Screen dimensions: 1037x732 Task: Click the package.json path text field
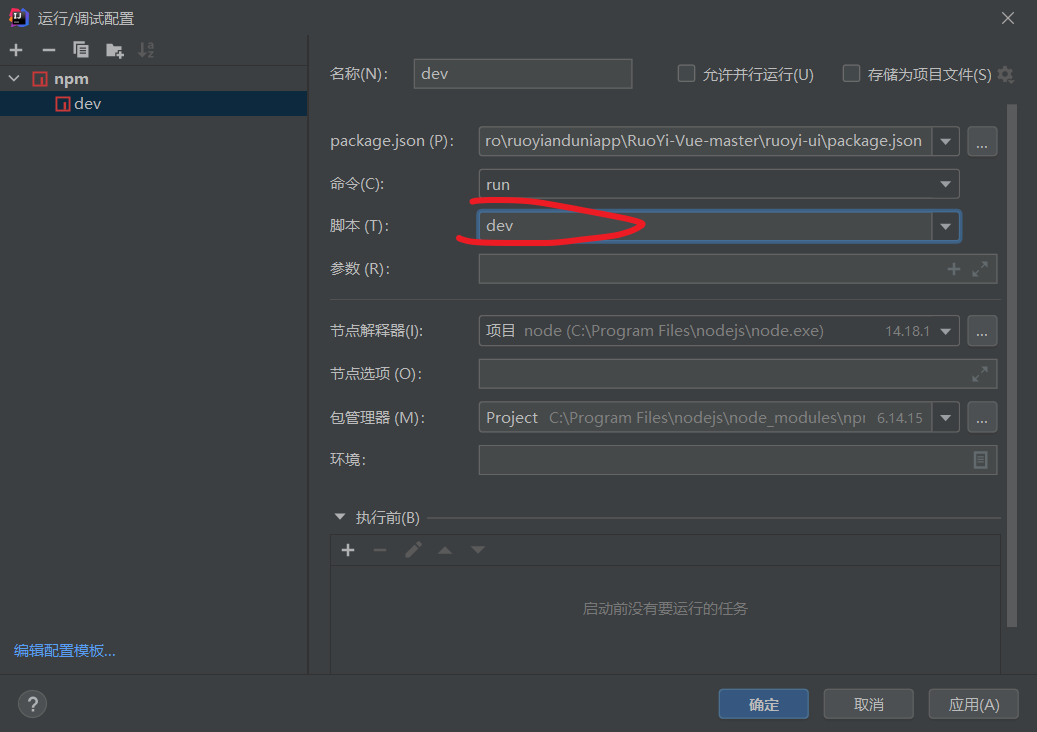705,142
